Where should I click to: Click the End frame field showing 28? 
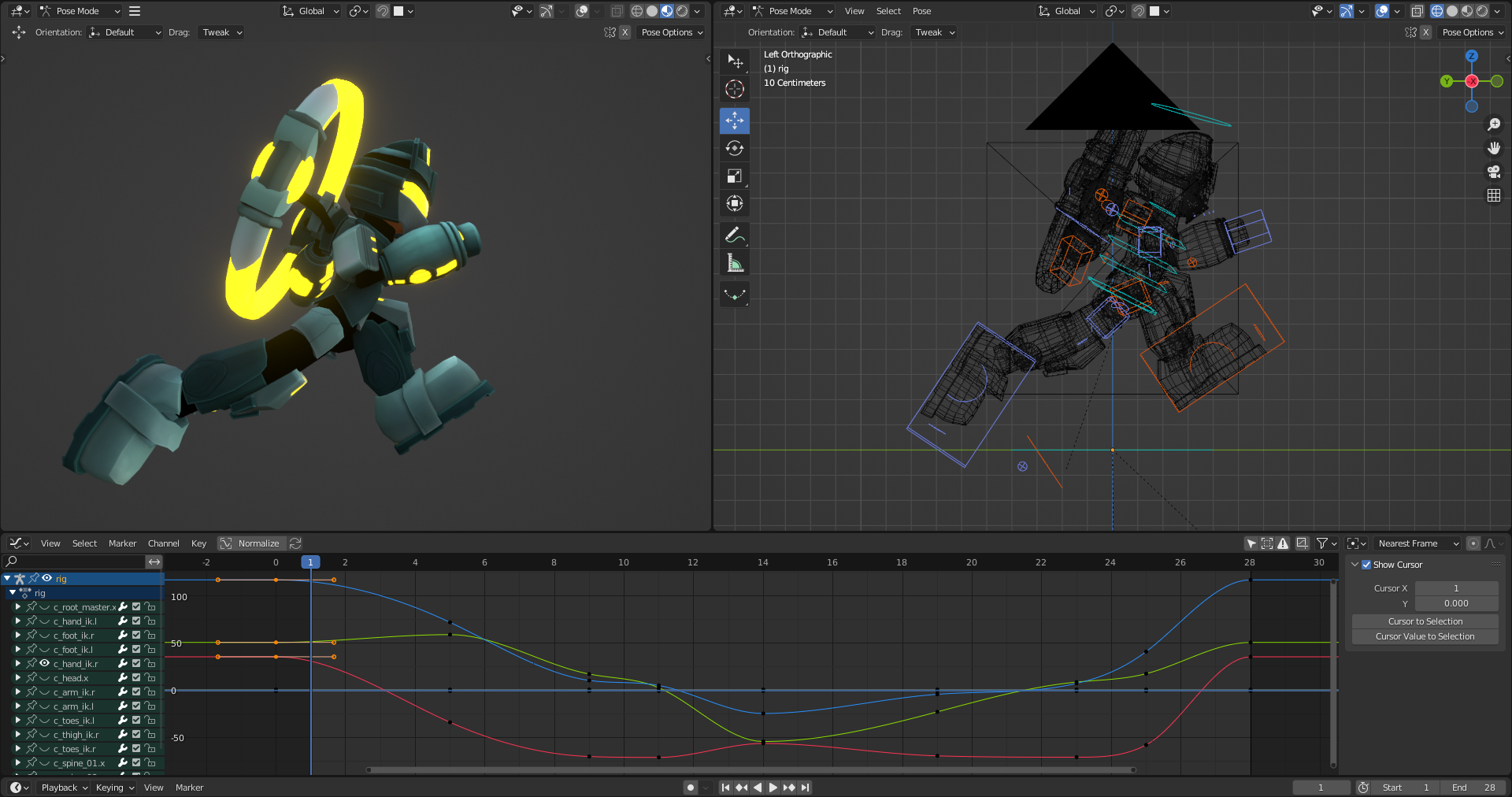click(1473, 788)
